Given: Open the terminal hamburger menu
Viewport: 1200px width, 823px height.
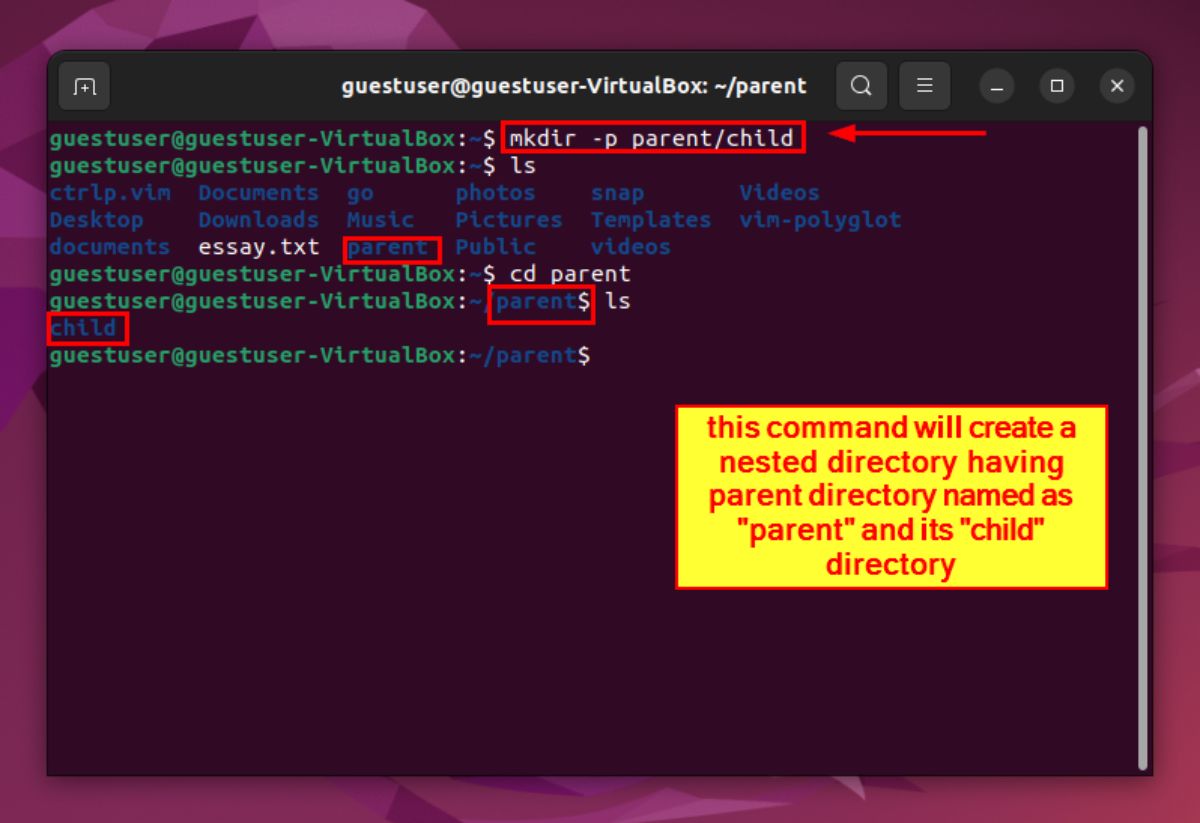Looking at the screenshot, I should click(925, 86).
